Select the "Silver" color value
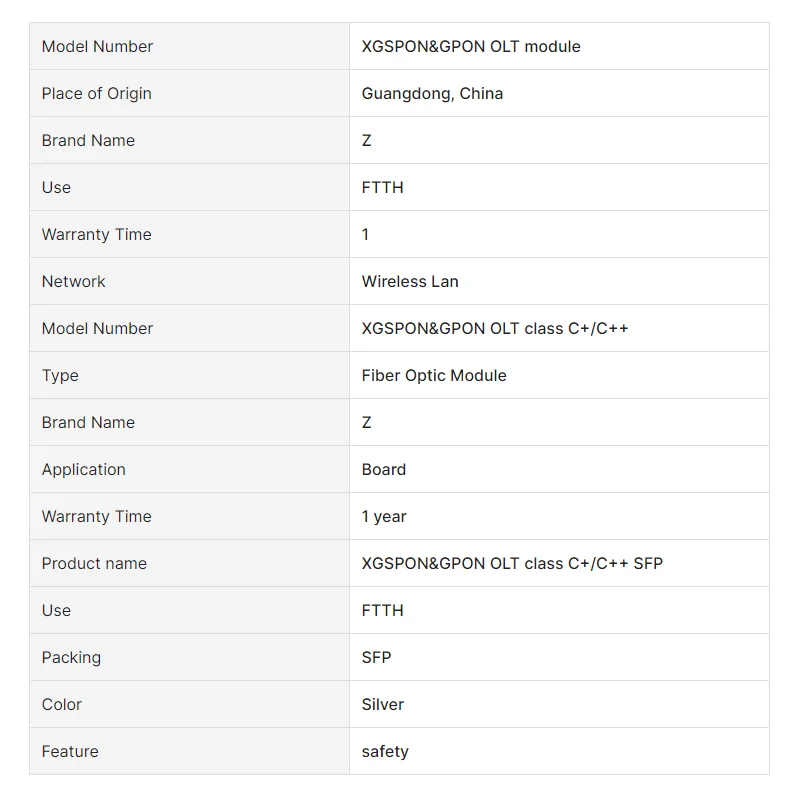Viewport: 808px width, 785px height. tap(383, 704)
